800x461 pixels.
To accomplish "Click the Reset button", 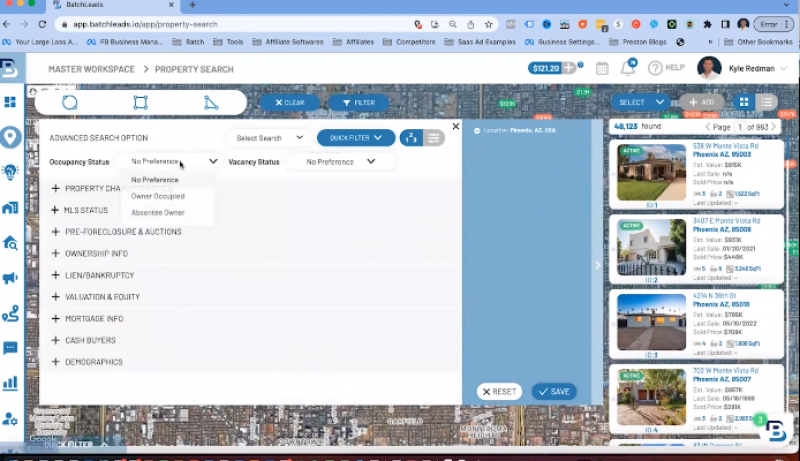I will tap(499, 392).
